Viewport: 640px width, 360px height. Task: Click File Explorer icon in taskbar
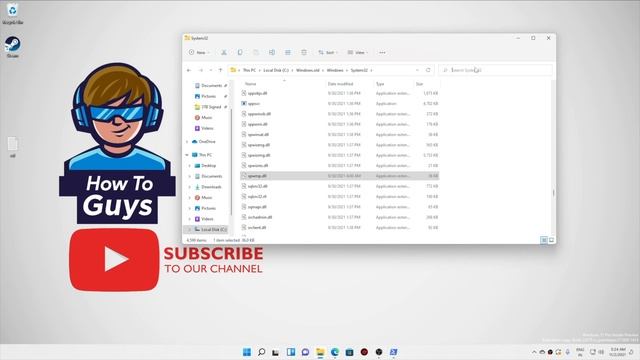tap(320, 352)
